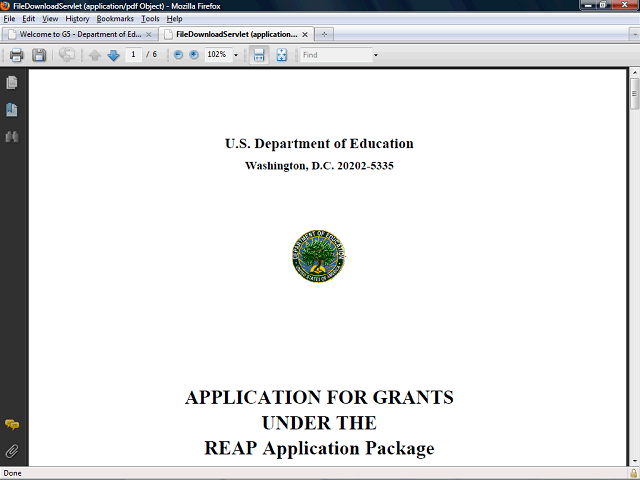Screen dimensions: 640x480
Task: Click the Firefox logo in title bar
Action: click(x=5, y=6)
